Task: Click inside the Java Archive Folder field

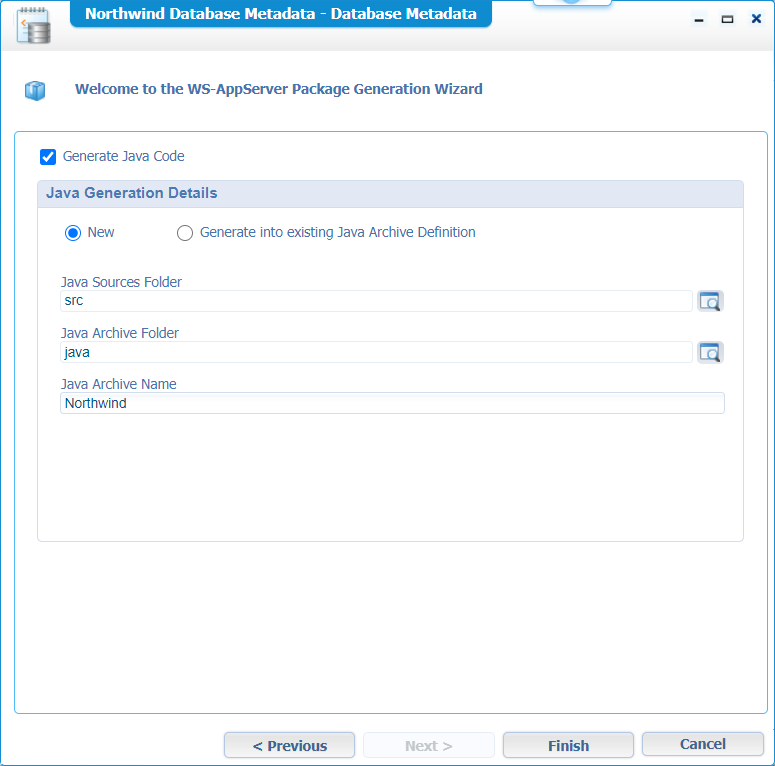Action: coord(375,352)
